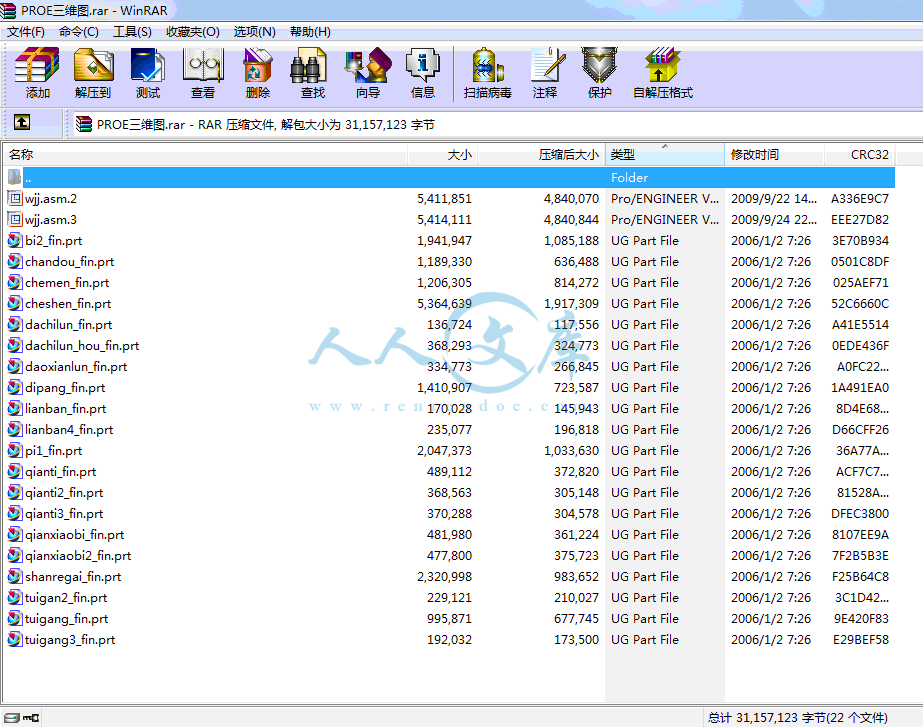The width and height of the screenshot is (923, 727).
Task: Select file dipang_fin.prt
Action: tap(65, 387)
